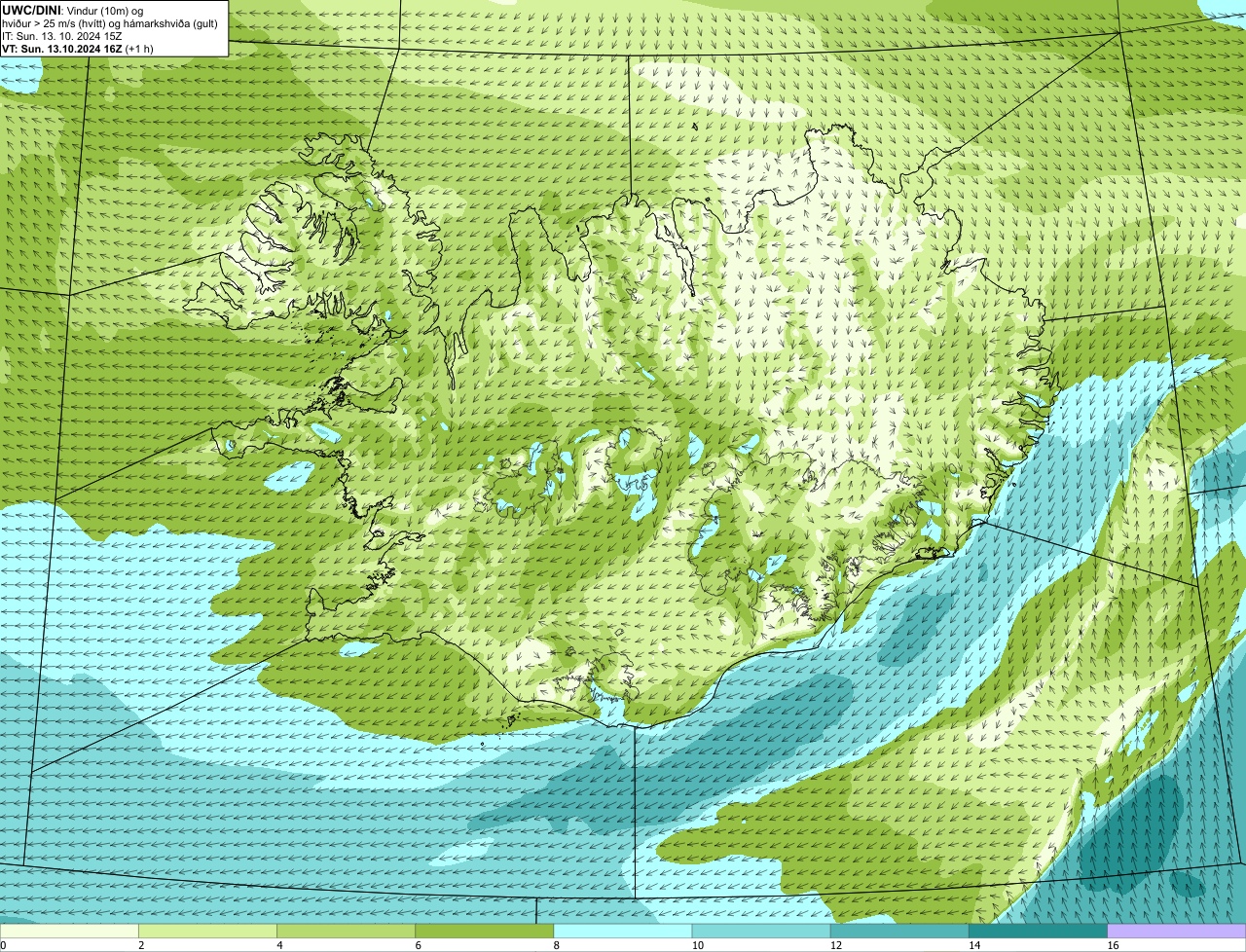Choose the dark teal 14–16 m/s legend swatch
The height and width of the screenshot is (952, 1246).
(x=1038, y=931)
